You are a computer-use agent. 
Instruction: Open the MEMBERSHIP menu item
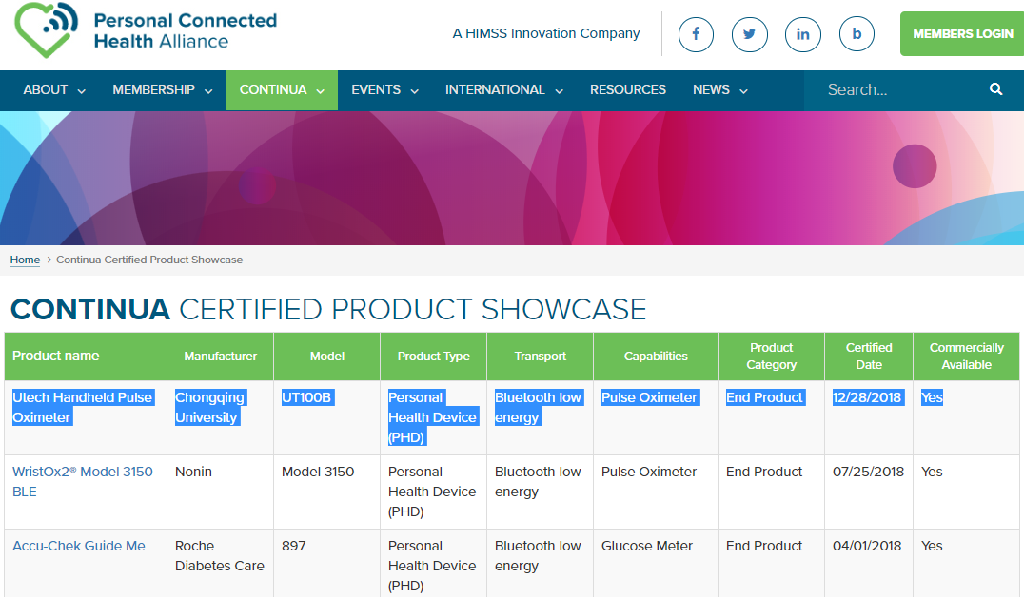(x=153, y=89)
